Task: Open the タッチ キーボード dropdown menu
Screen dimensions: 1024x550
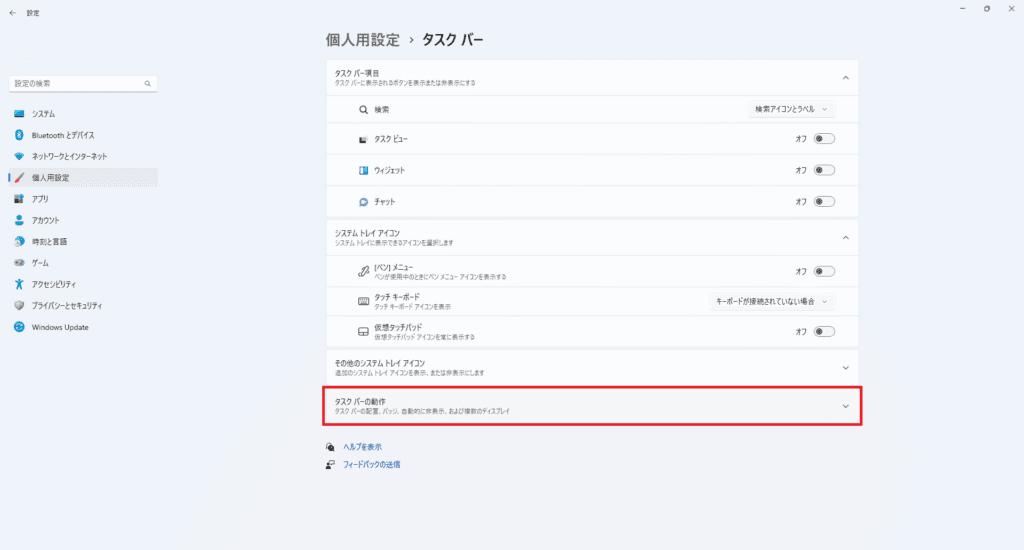Action: click(771, 301)
